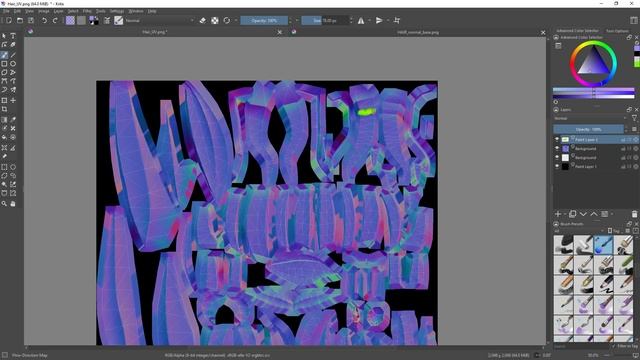Select the Bezier Curve tool
Viewport: 640px width, 360px height.
click(x=4, y=81)
